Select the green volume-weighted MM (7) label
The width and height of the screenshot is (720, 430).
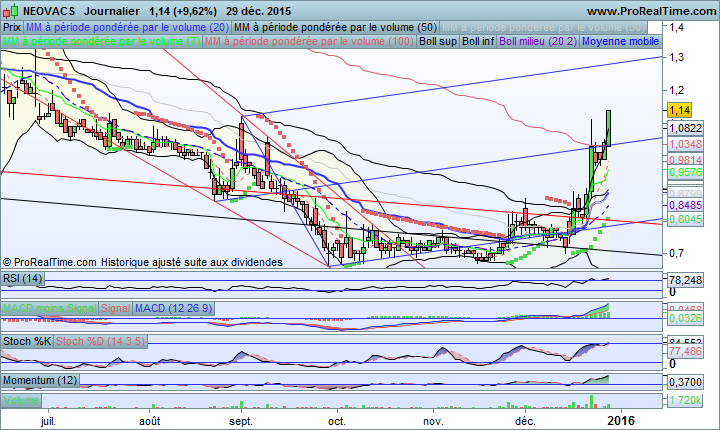[x=101, y=41]
